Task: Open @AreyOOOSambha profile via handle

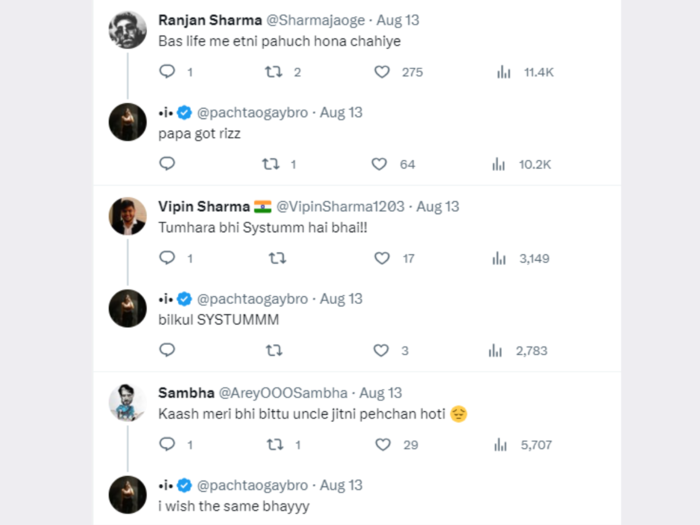Action: coord(283,393)
